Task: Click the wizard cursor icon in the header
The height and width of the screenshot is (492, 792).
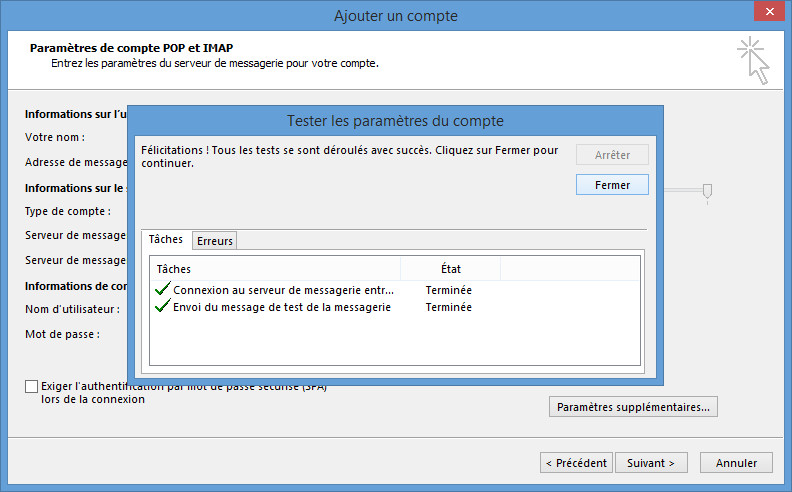Action: click(755, 59)
